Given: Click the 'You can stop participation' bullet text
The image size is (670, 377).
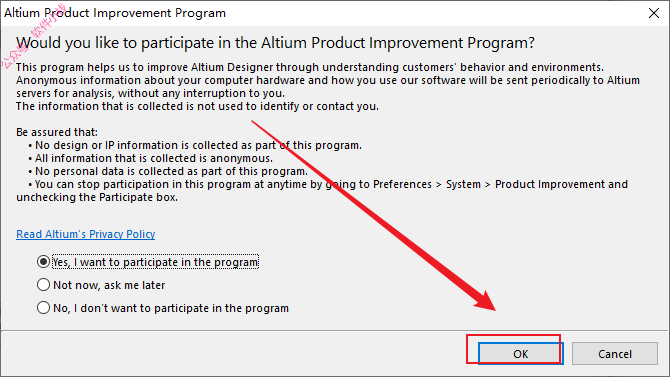Looking at the screenshot, I should pos(322,191).
